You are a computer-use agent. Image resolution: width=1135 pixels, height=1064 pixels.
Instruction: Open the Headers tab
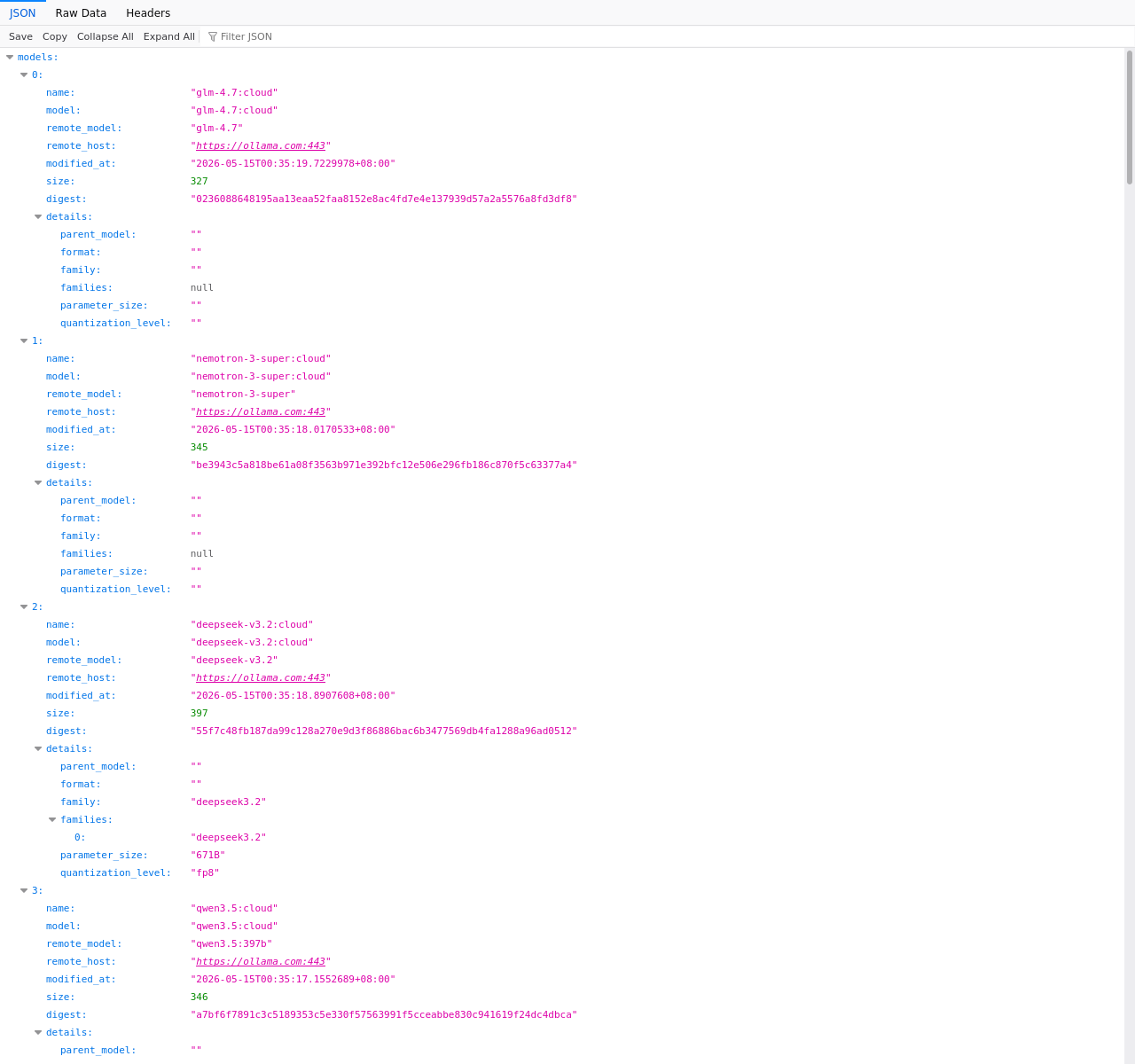click(x=148, y=13)
